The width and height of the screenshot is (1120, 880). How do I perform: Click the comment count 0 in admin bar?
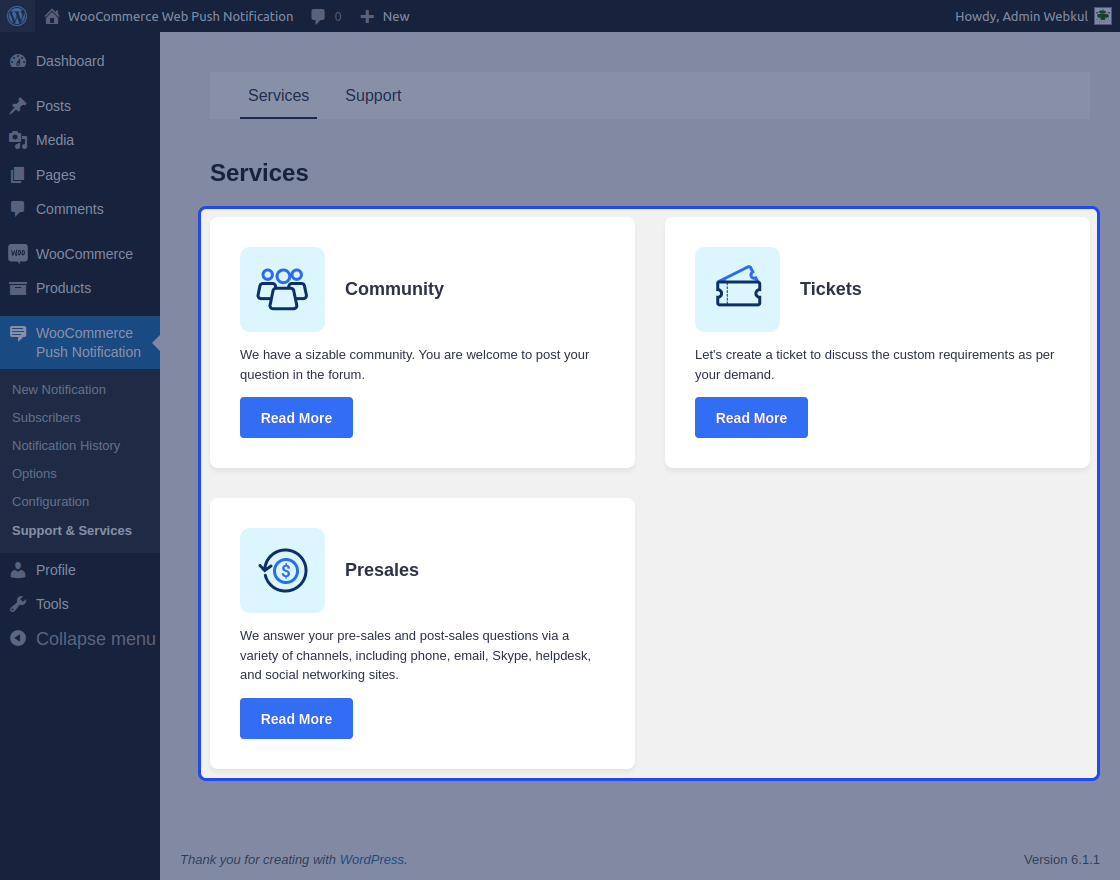(338, 16)
